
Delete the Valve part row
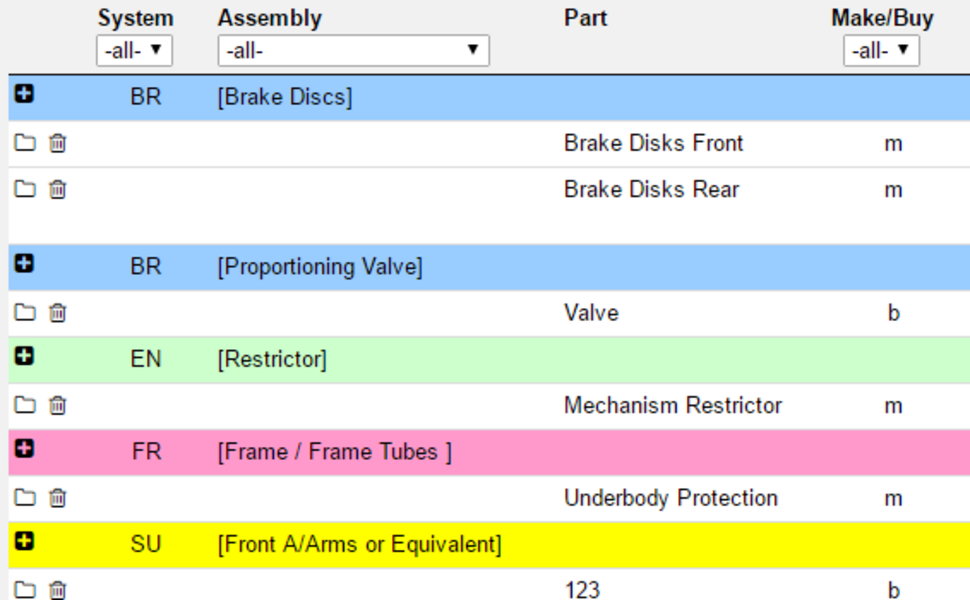[x=58, y=313]
